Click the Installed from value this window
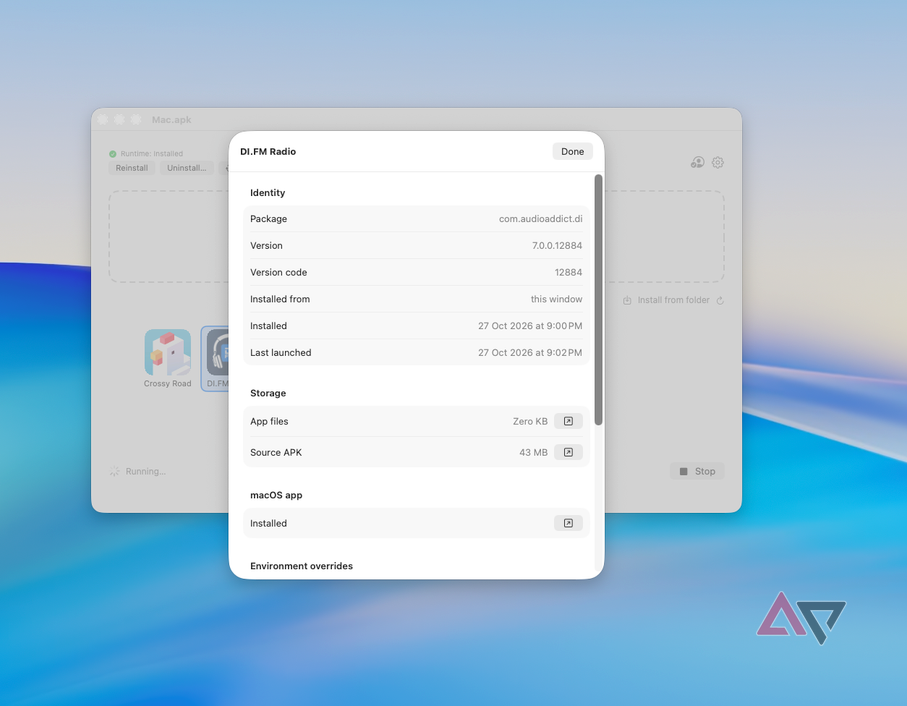Viewport: 907px width, 706px height. (x=556, y=299)
